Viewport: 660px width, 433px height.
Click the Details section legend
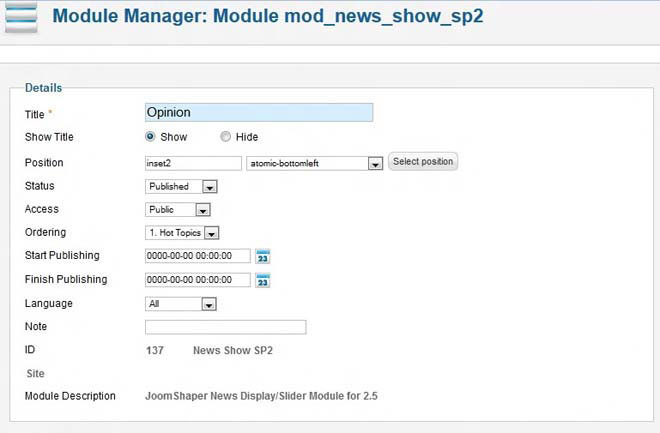click(43, 88)
